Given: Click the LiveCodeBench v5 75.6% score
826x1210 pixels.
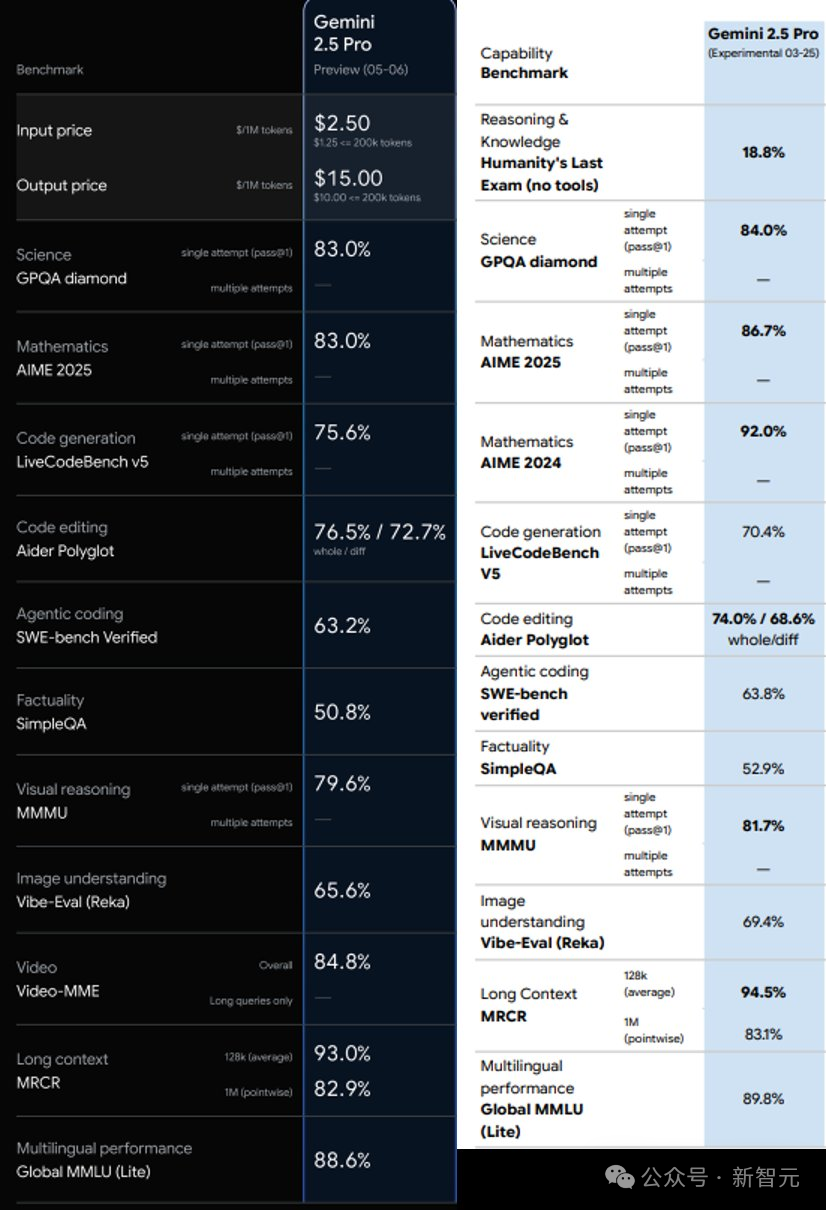Looking at the screenshot, I should point(342,433).
